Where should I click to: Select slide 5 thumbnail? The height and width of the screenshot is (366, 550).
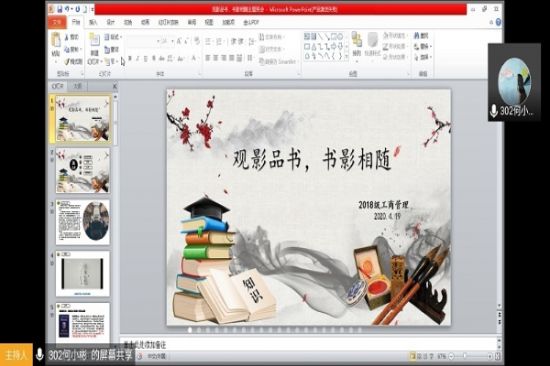pos(83,323)
